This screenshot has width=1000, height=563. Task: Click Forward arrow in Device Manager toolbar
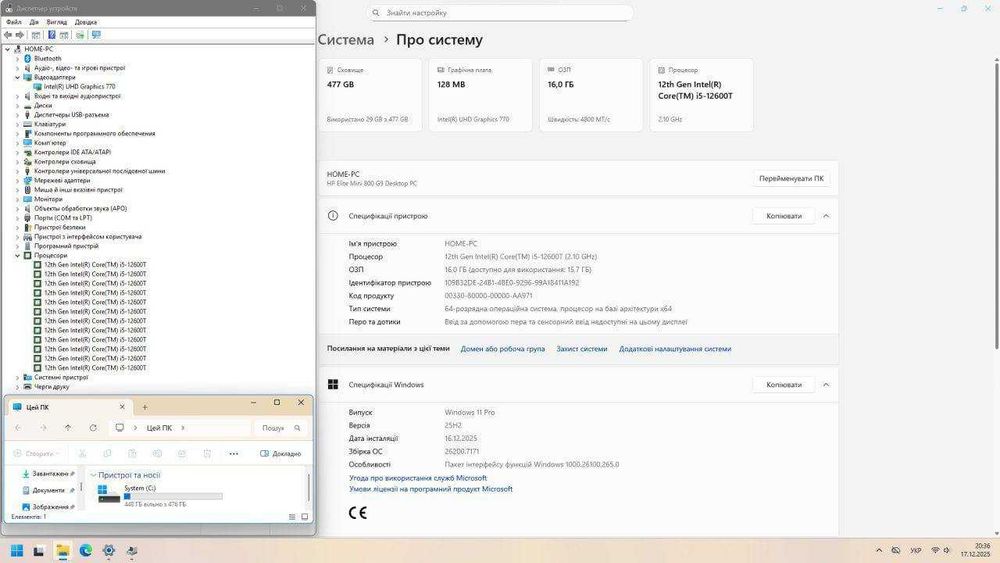[x=20, y=35]
